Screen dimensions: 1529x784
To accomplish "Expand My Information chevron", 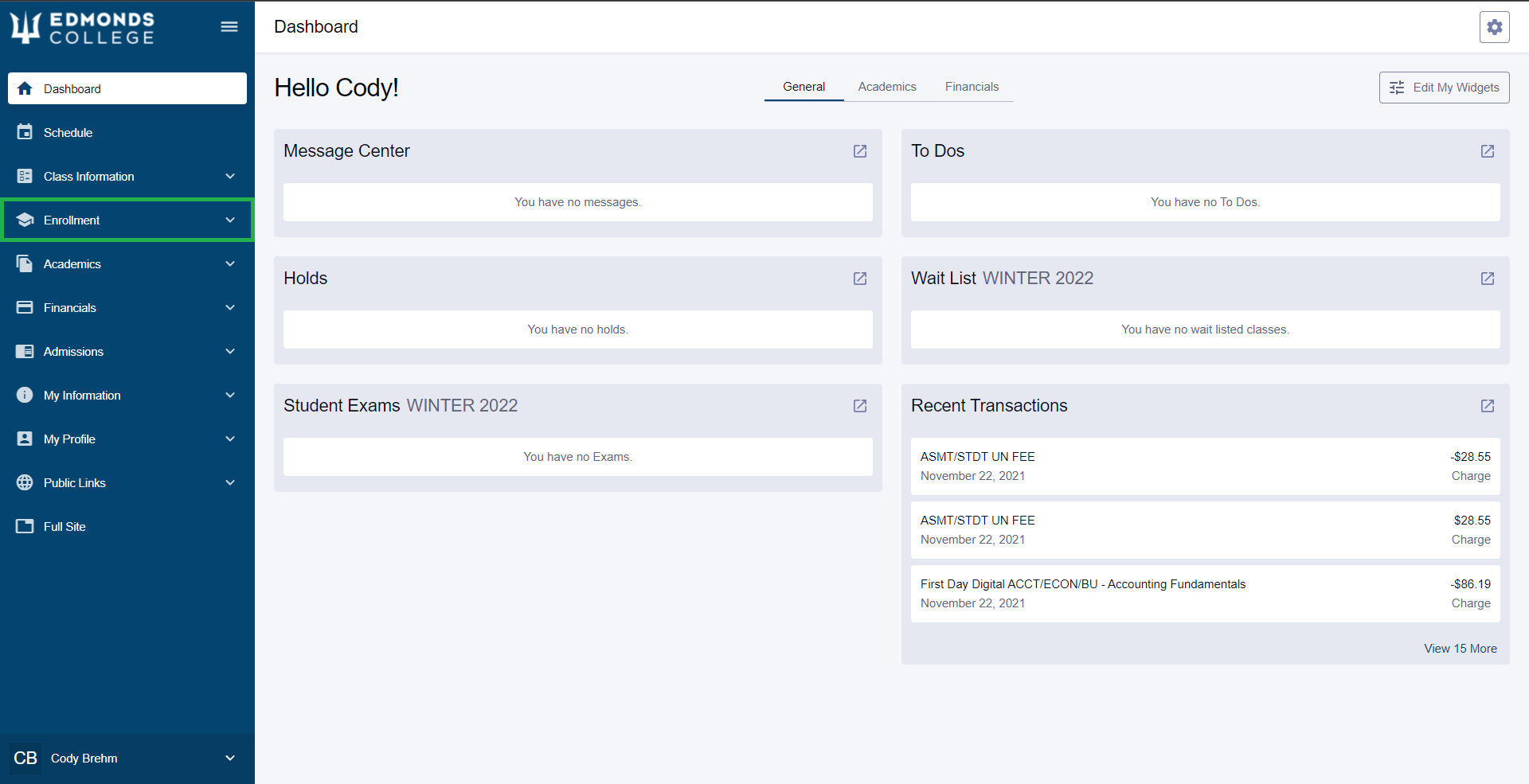I will point(230,395).
